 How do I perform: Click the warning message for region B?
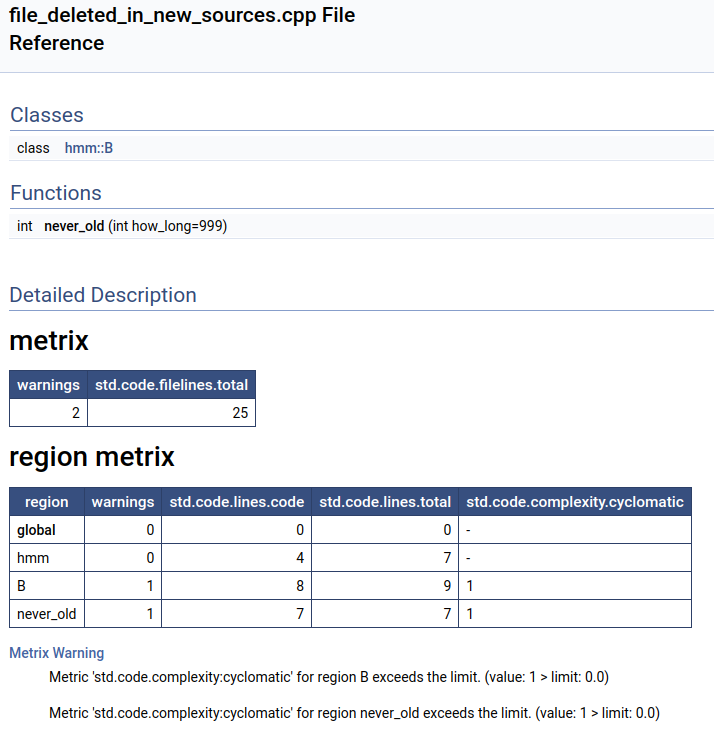tap(329, 677)
